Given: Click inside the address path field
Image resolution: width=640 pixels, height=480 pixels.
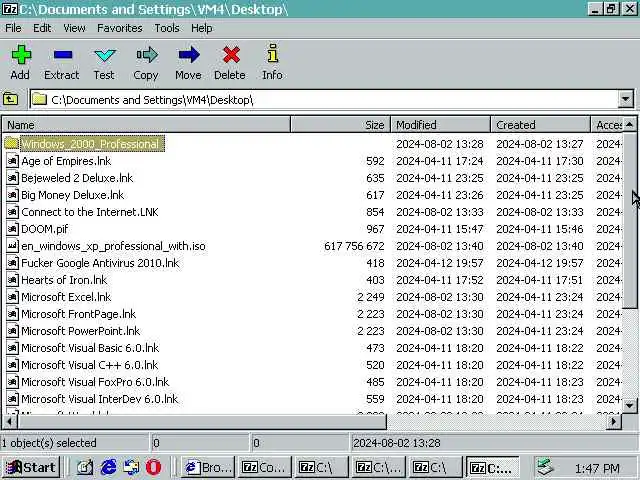Looking at the screenshot, I should [324, 99].
